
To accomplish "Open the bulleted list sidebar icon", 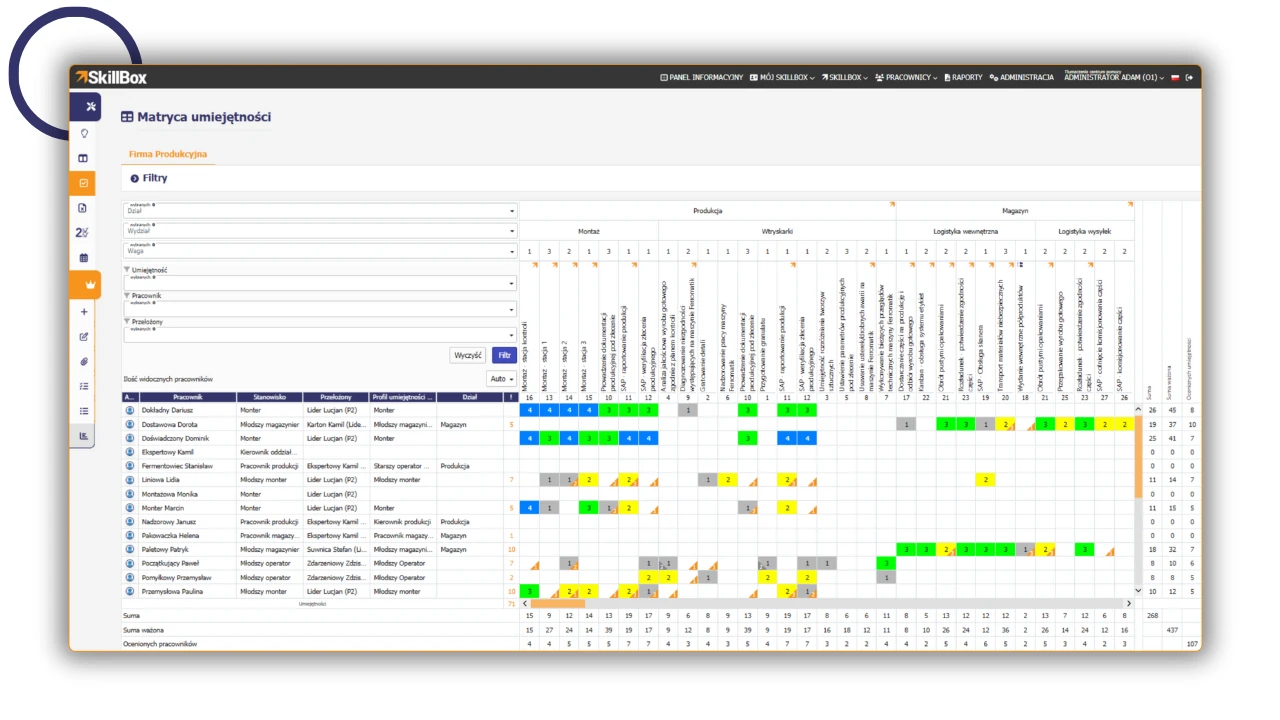I will pyautogui.click(x=84, y=411).
